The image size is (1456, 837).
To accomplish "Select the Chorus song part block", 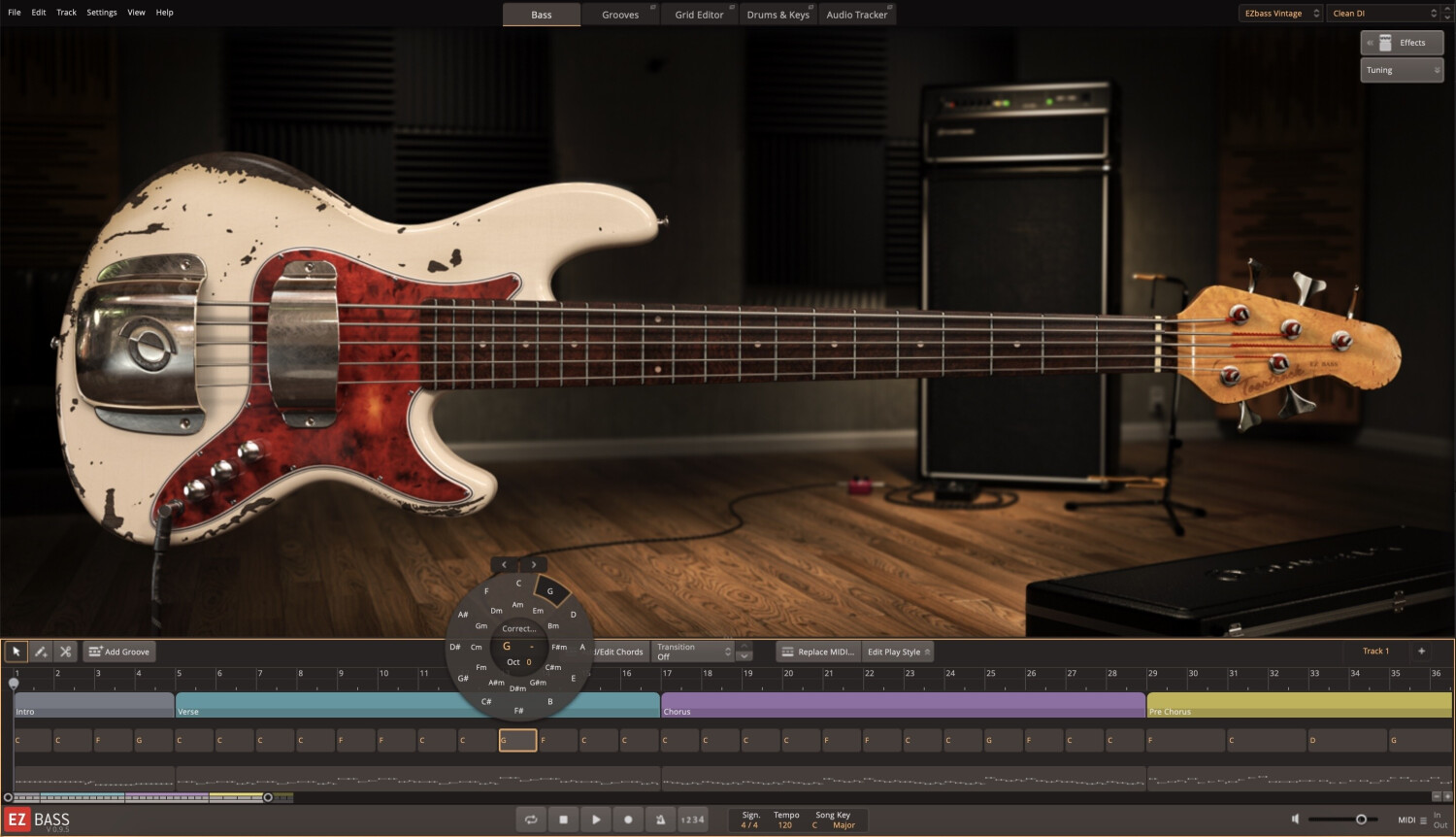I will [903, 704].
